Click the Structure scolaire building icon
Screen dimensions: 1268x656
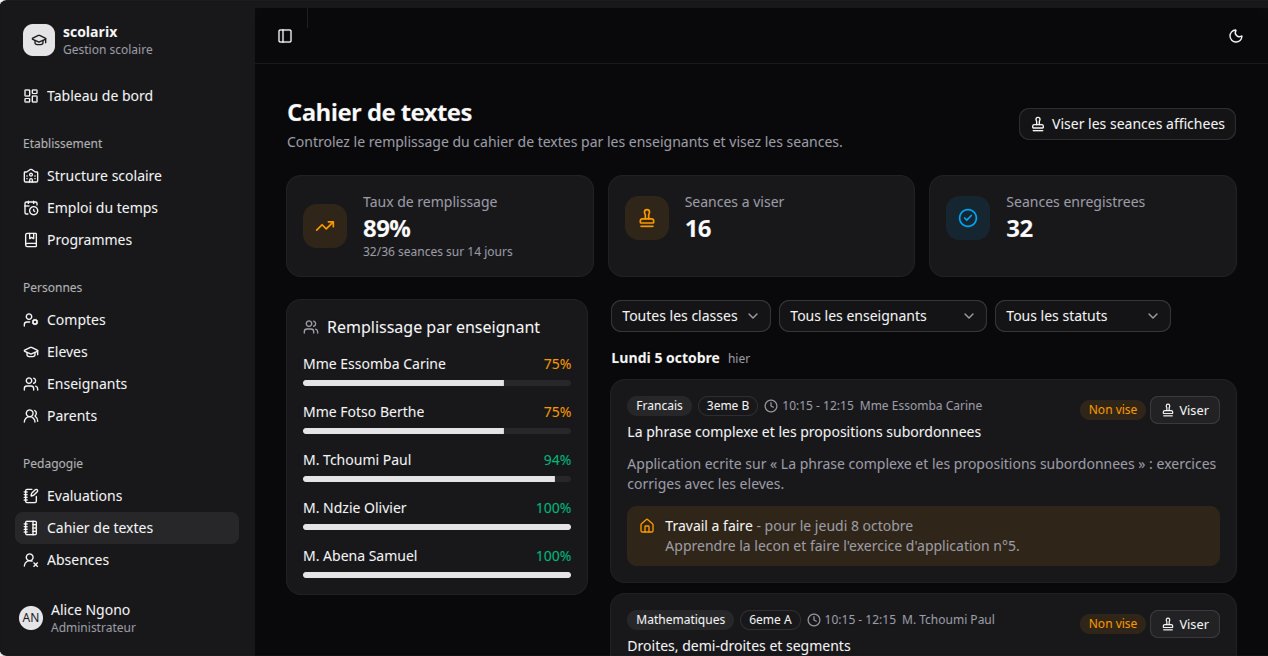pos(31,176)
